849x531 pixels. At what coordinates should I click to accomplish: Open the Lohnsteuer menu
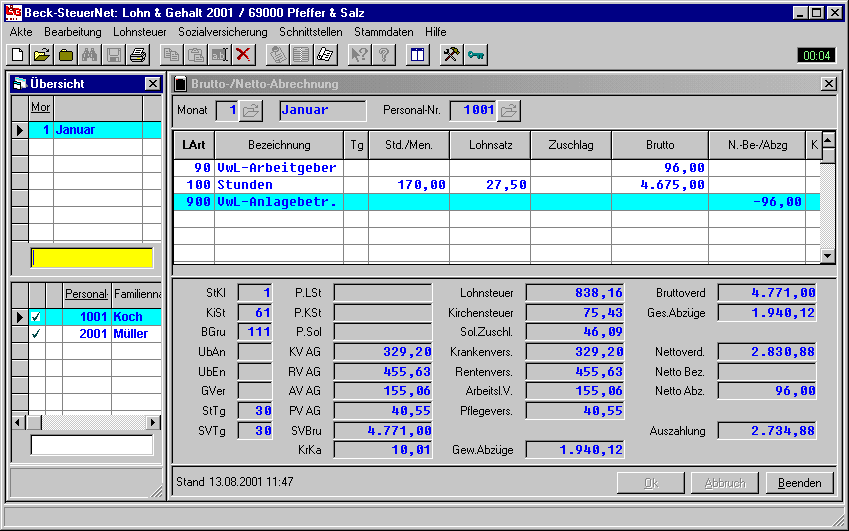(x=140, y=32)
